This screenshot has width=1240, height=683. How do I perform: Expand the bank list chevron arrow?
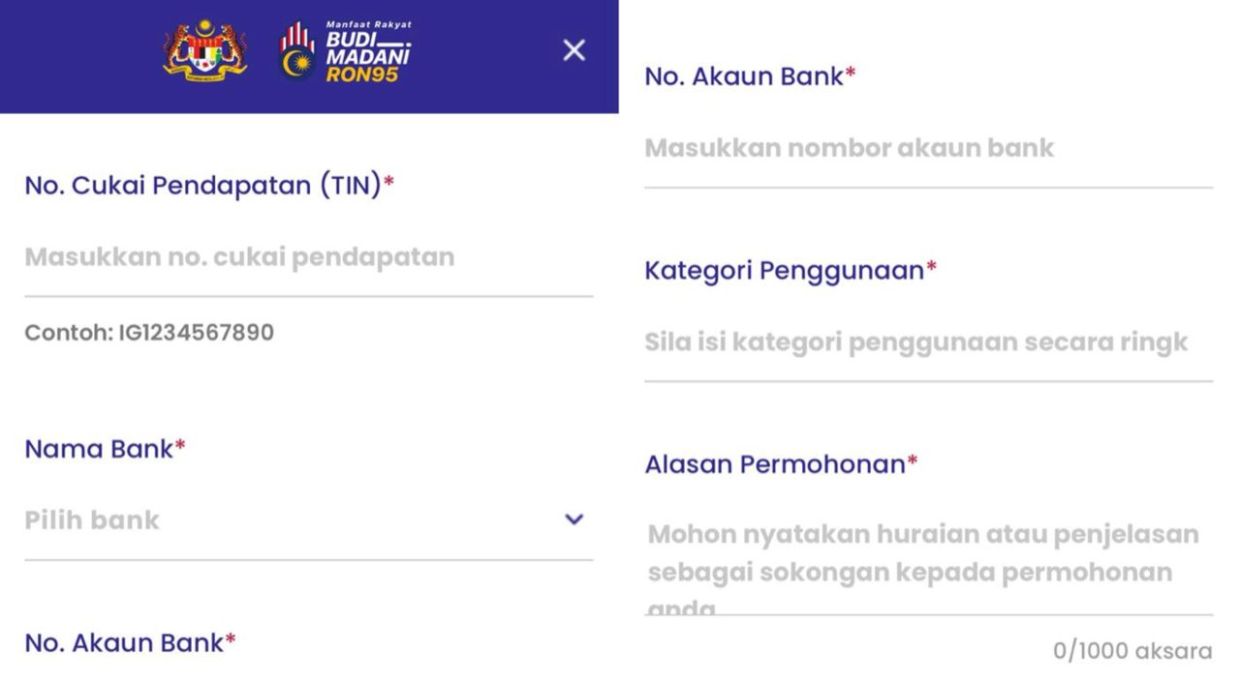click(x=574, y=519)
